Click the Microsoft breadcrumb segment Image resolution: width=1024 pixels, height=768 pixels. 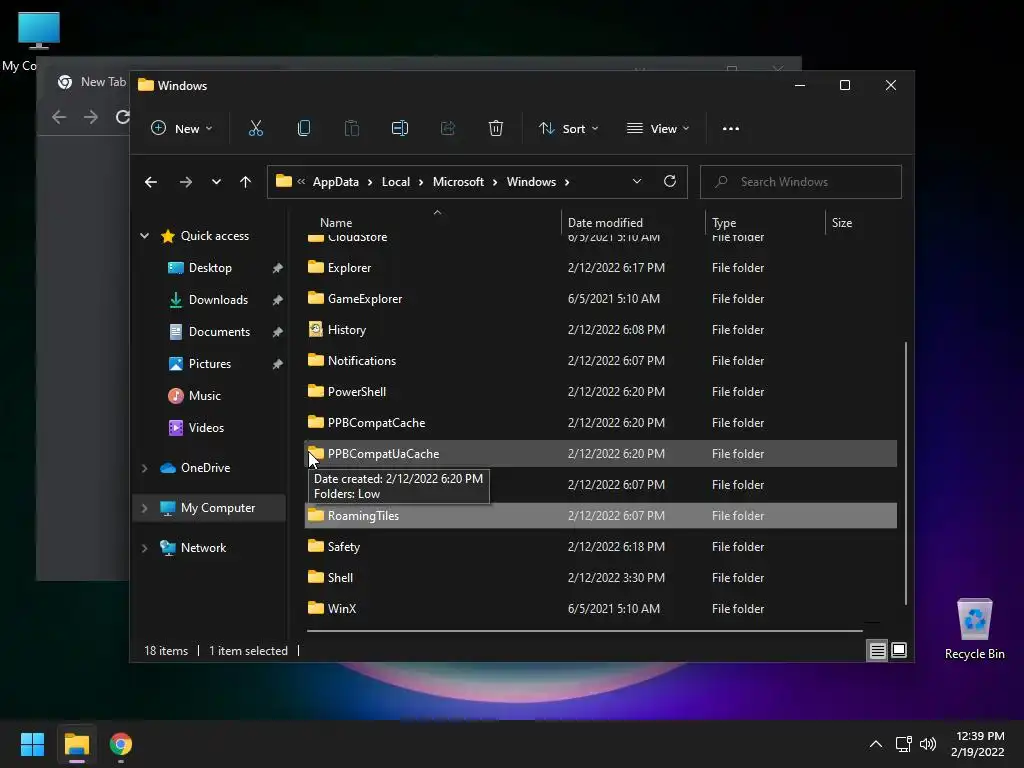(x=458, y=182)
